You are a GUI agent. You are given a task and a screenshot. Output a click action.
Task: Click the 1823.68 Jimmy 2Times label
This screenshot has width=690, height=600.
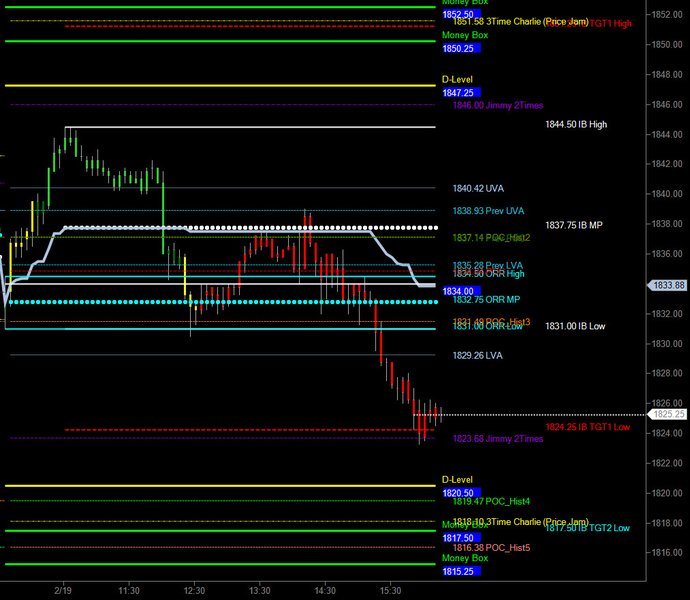click(498, 438)
